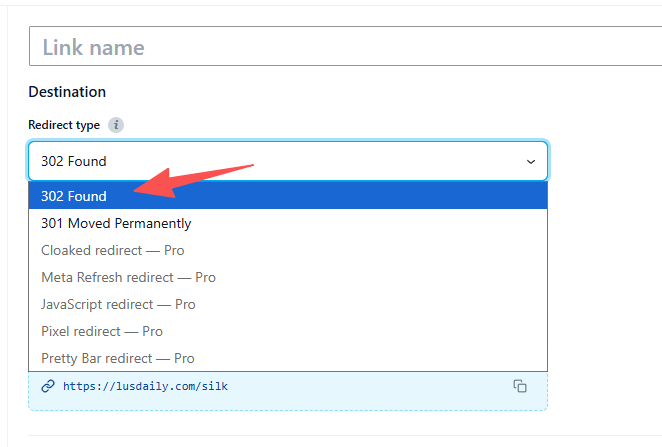Click the red arrow annotation pointing at 302 Found
The width and height of the screenshot is (662, 447).
coord(193,181)
